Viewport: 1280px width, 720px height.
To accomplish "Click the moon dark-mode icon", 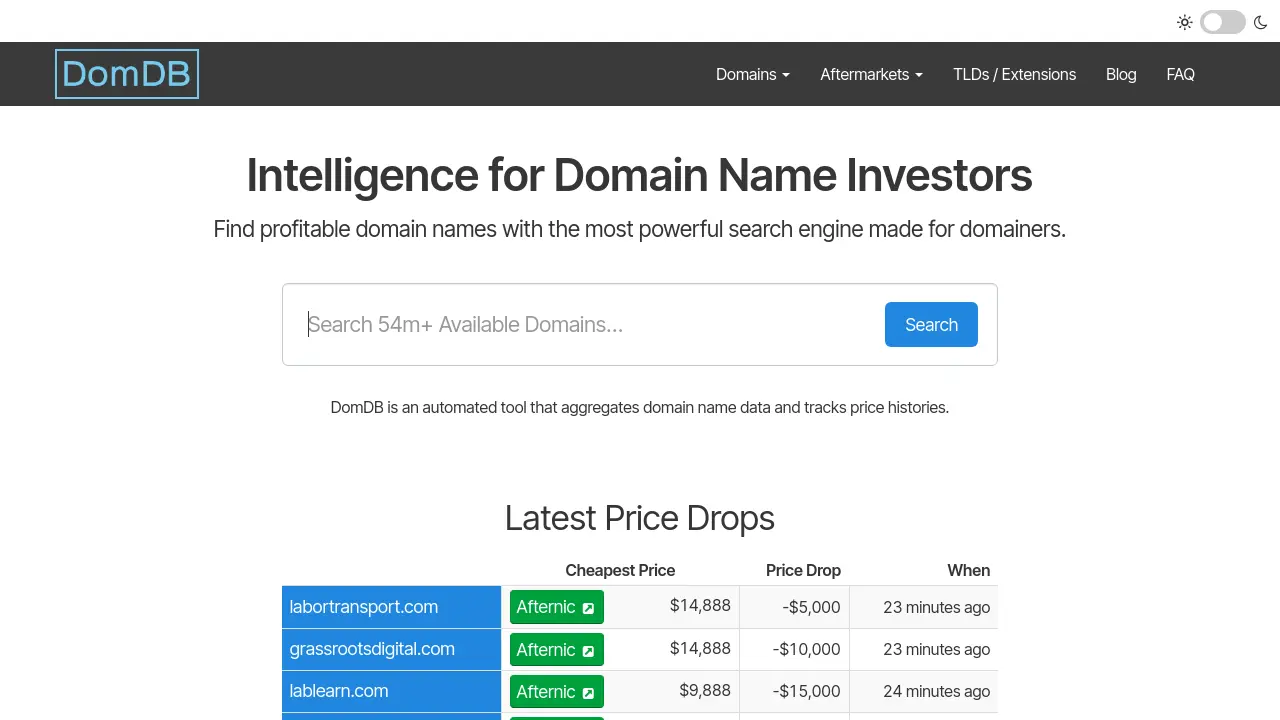I will point(1260,22).
